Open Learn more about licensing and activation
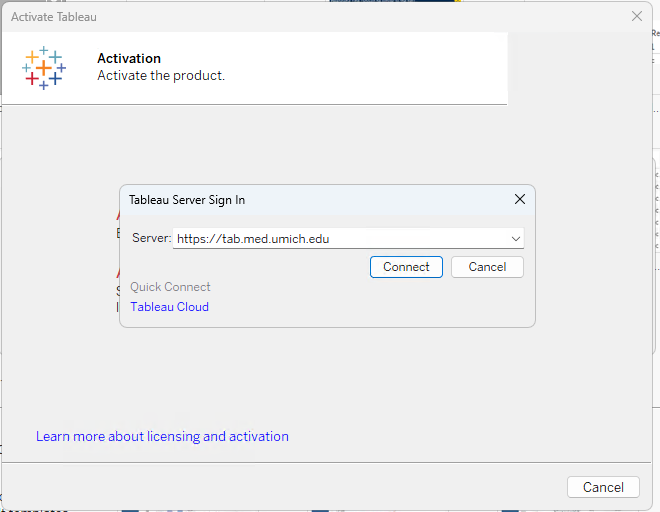Viewport: 660px width, 512px height. tap(162, 437)
